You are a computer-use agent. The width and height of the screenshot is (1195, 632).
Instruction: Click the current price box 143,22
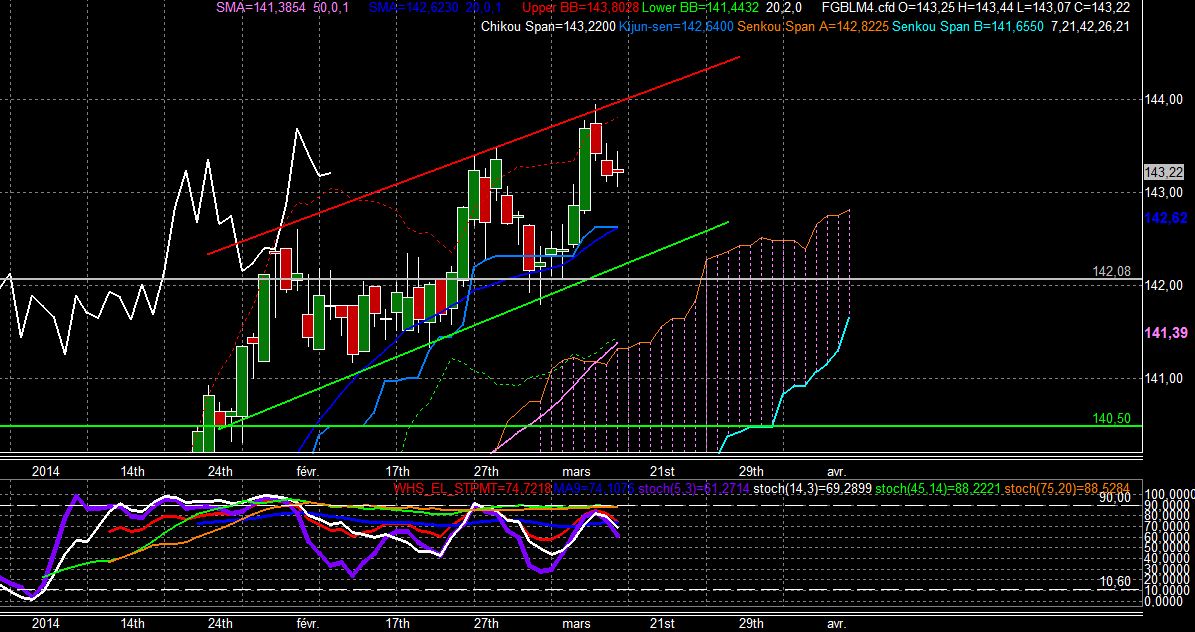click(x=1164, y=173)
